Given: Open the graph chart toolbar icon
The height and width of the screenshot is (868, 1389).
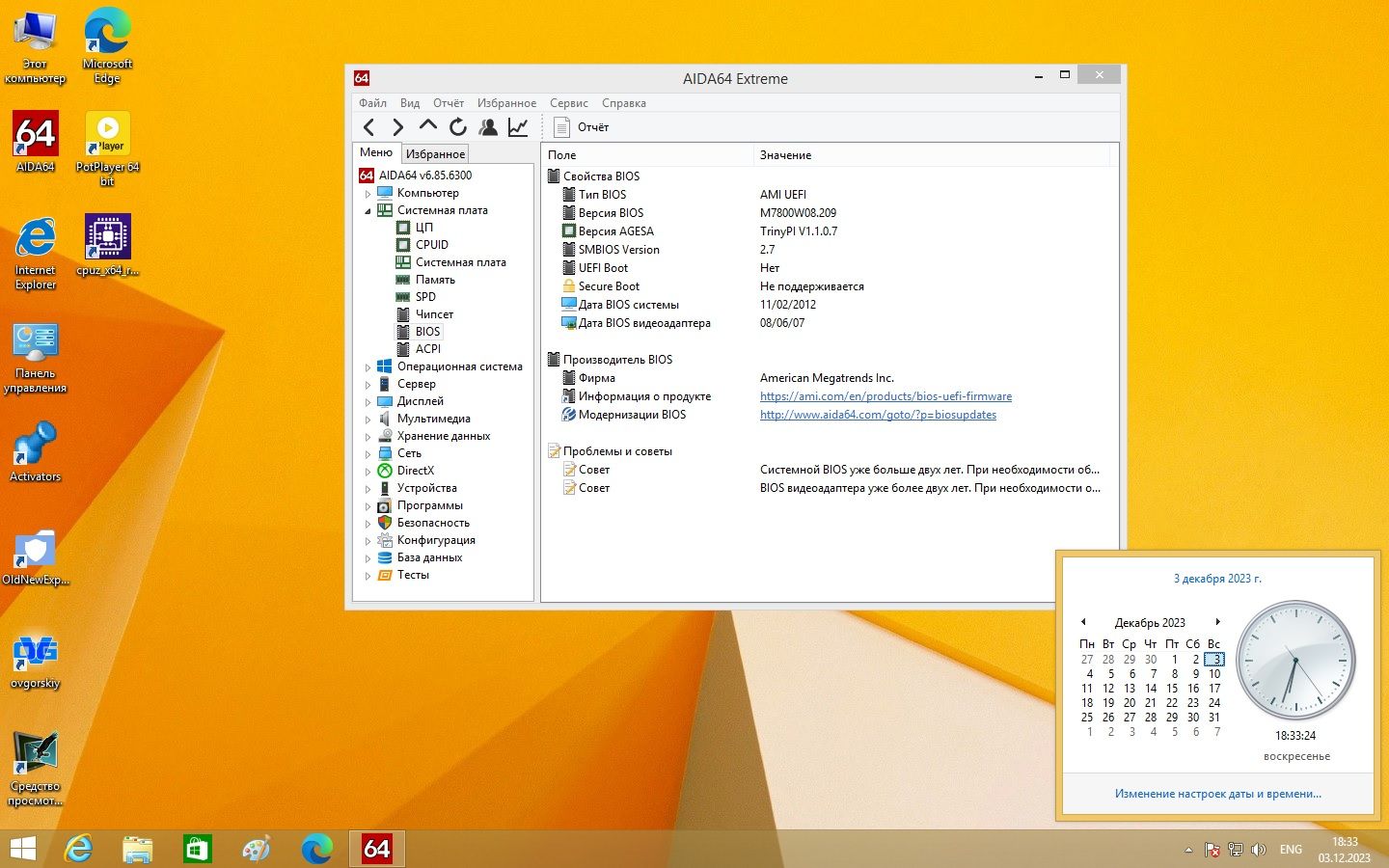Looking at the screenshot, I should point(518,126).
